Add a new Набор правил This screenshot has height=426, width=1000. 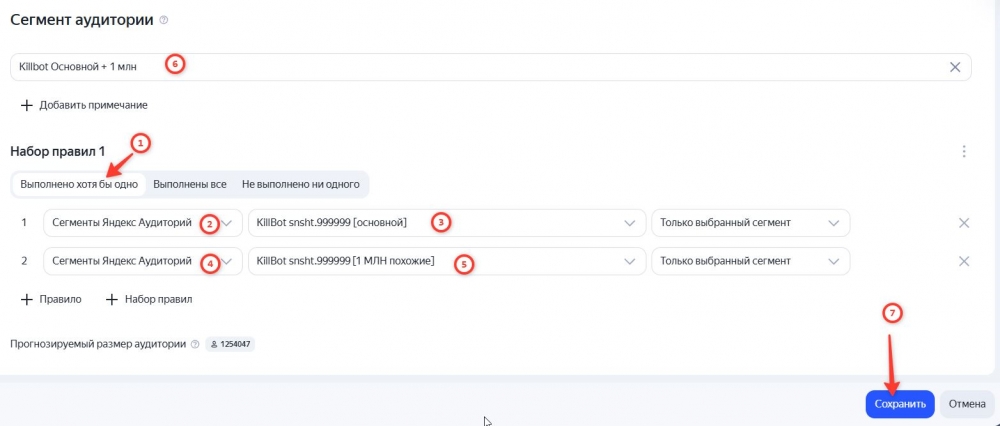tap(149, 300)
